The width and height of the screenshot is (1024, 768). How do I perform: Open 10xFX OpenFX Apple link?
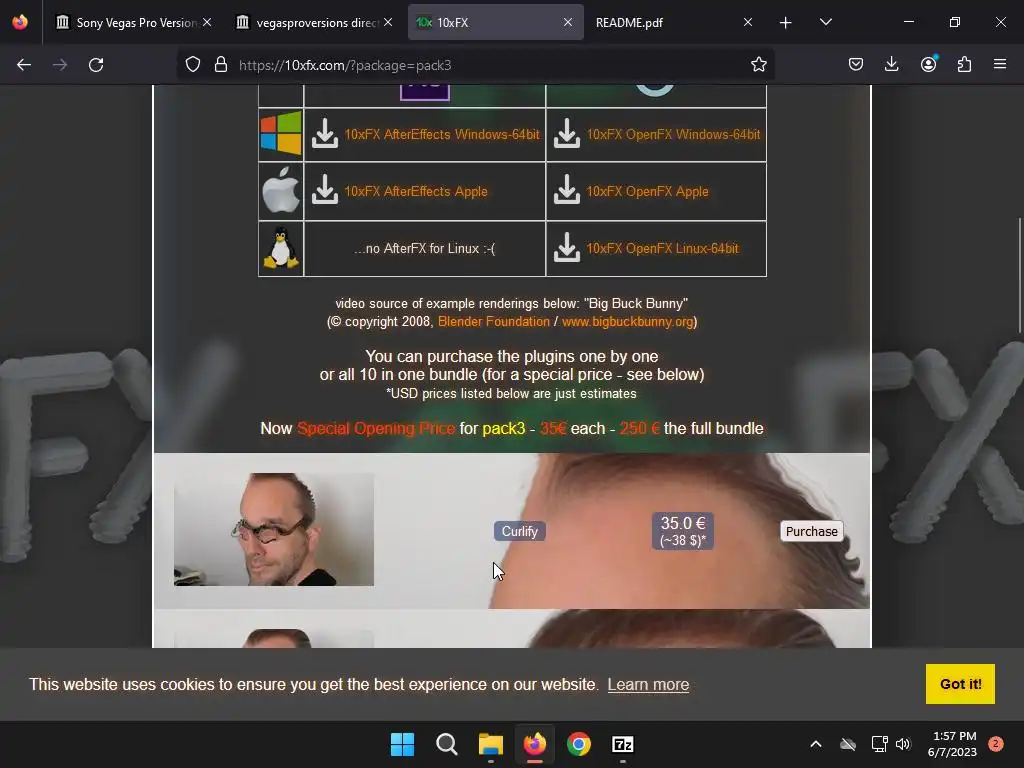point(647,191)
